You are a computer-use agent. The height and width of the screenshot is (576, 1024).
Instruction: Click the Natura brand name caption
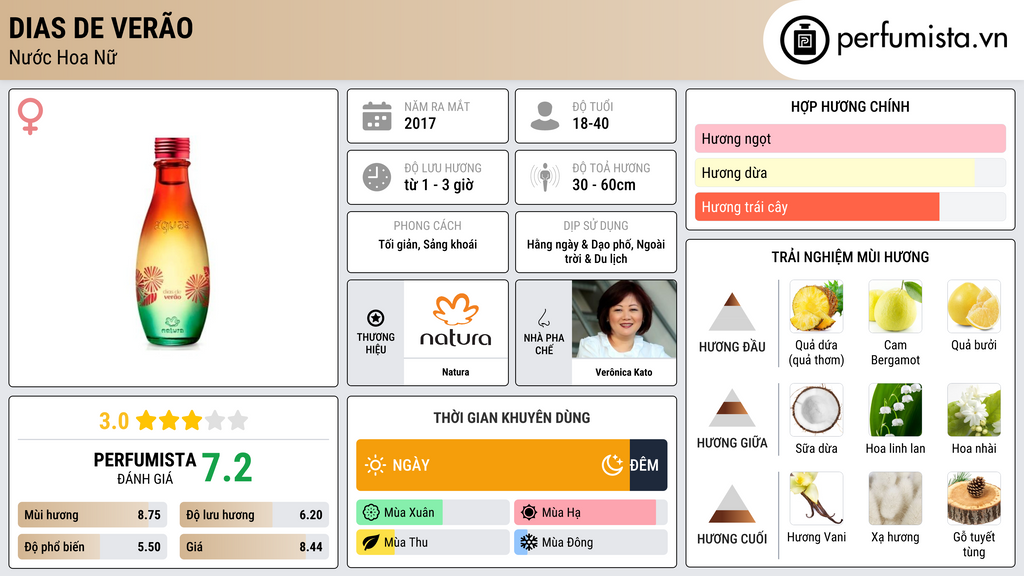tap(455, 372)
